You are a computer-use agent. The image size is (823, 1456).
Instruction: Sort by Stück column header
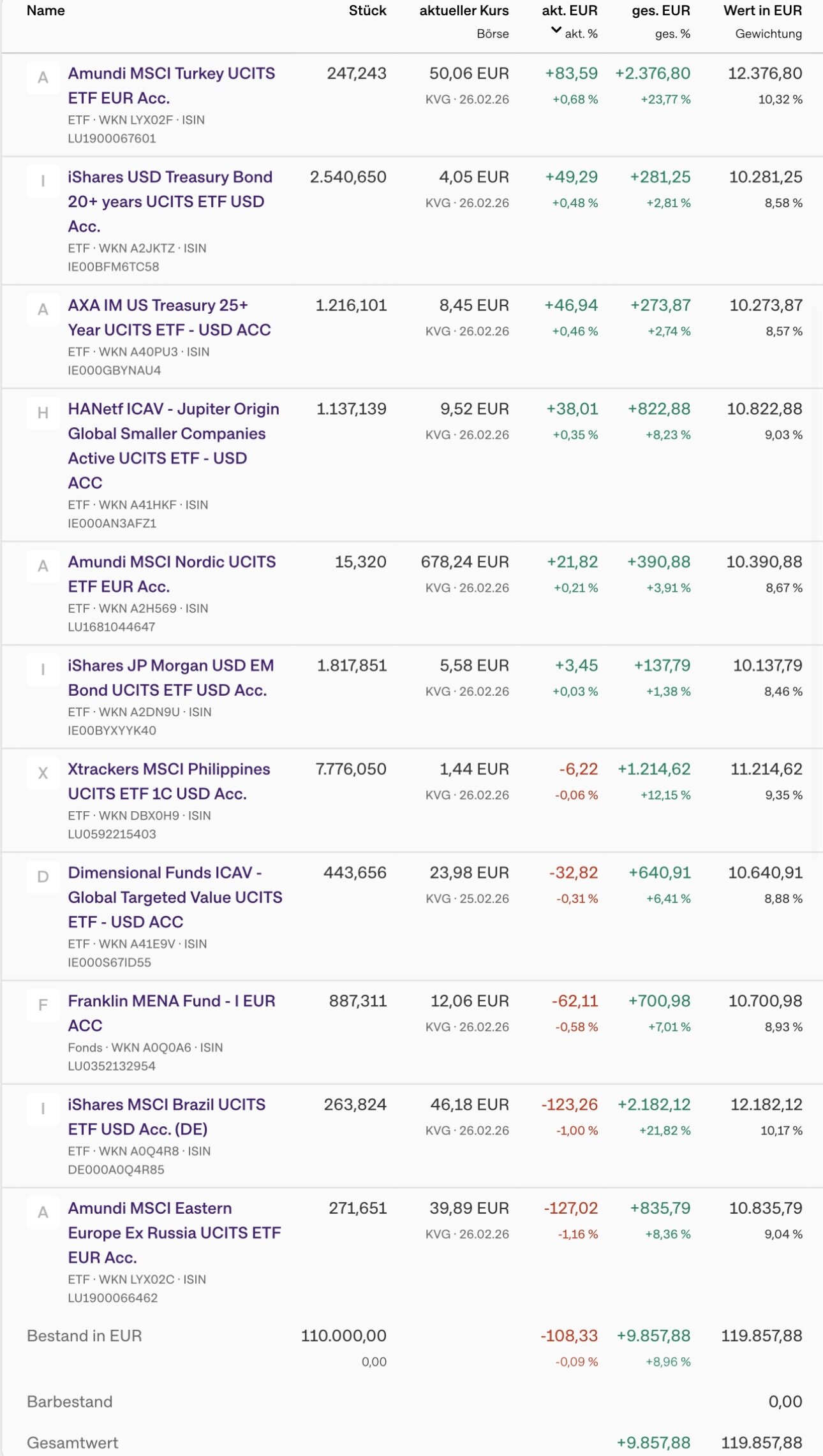tap(367, 11)
